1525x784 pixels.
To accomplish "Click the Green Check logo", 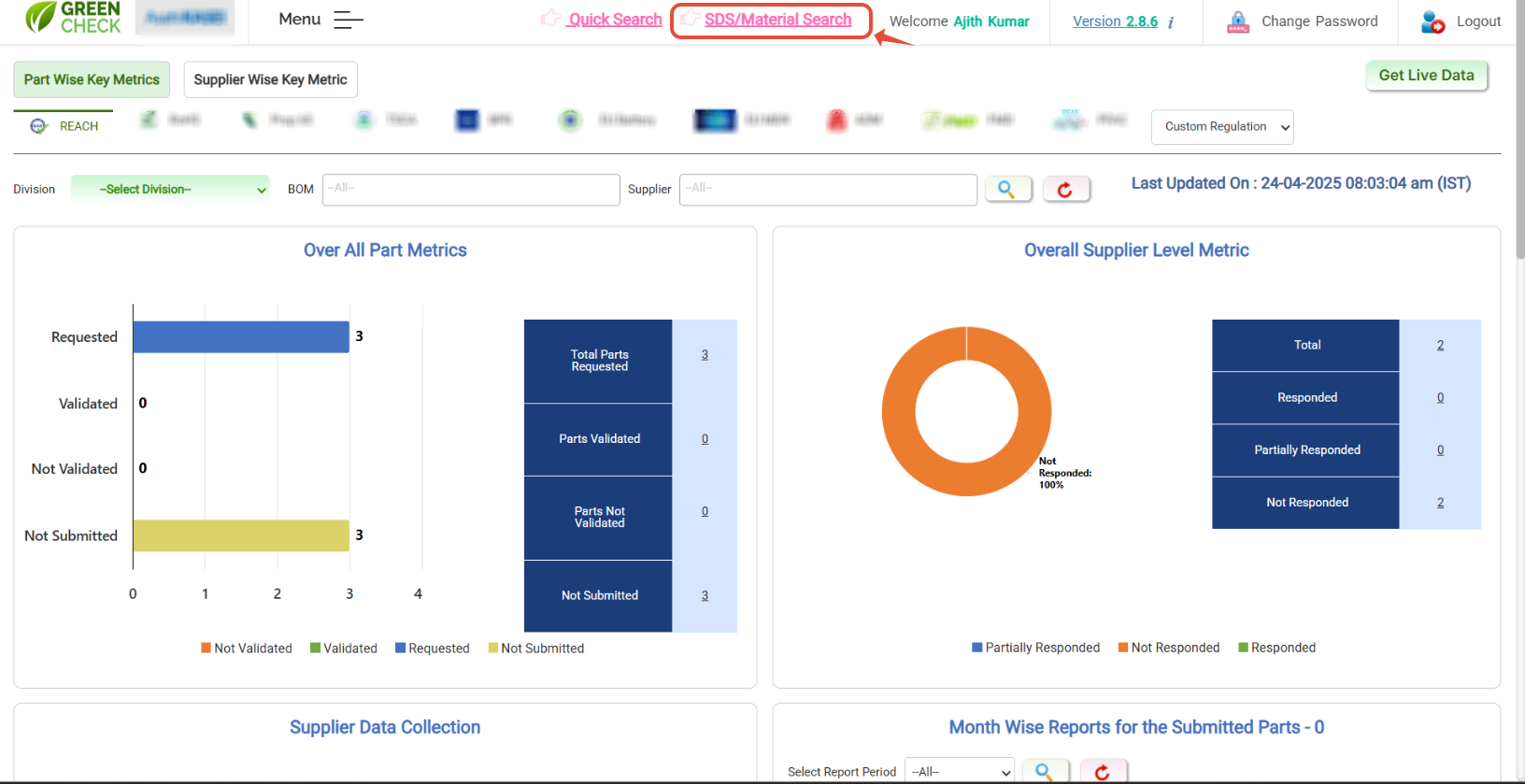I will 73,18.
